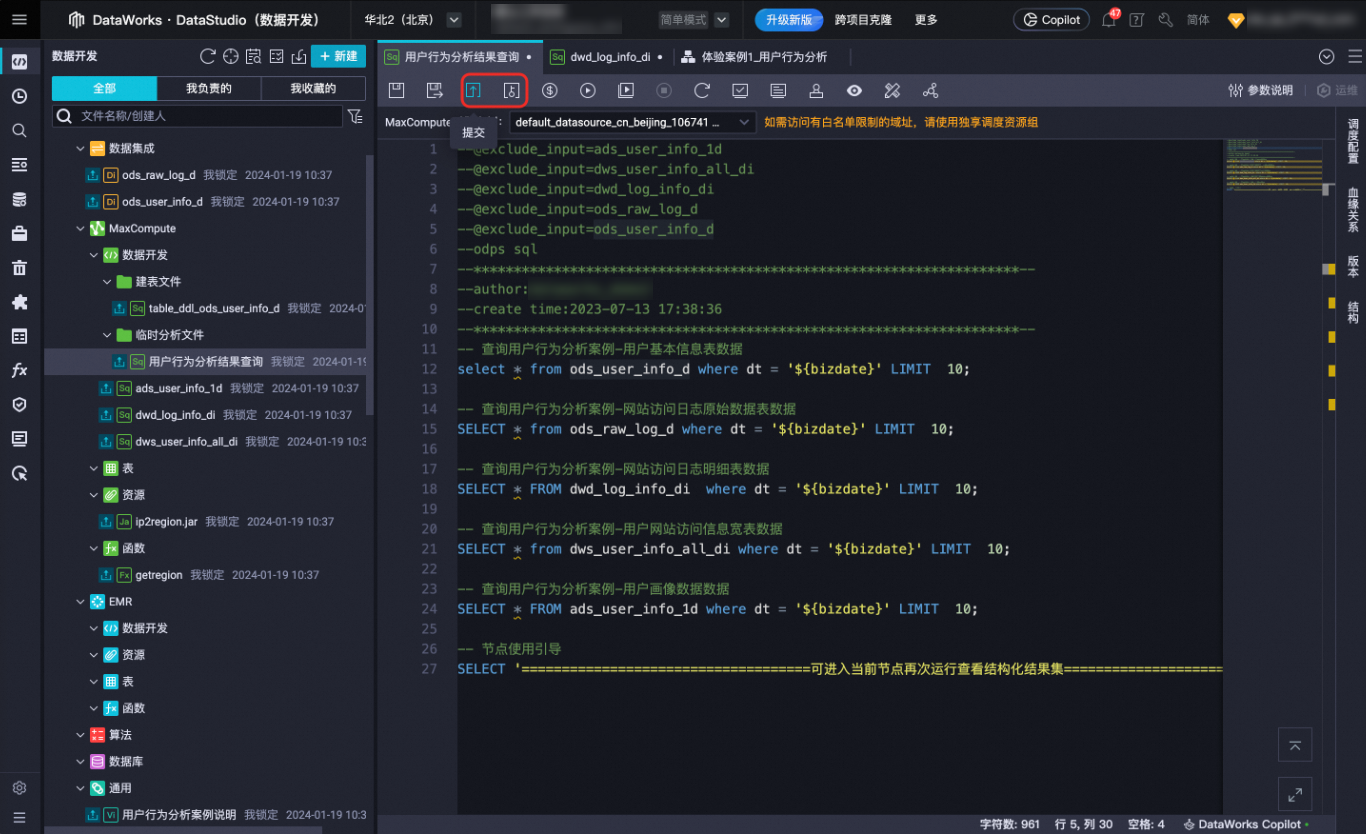Open the 血缘关系 side panel
Image resolution: width=1366 pixels, height=834 pixels.
[x=1353, y=210]
